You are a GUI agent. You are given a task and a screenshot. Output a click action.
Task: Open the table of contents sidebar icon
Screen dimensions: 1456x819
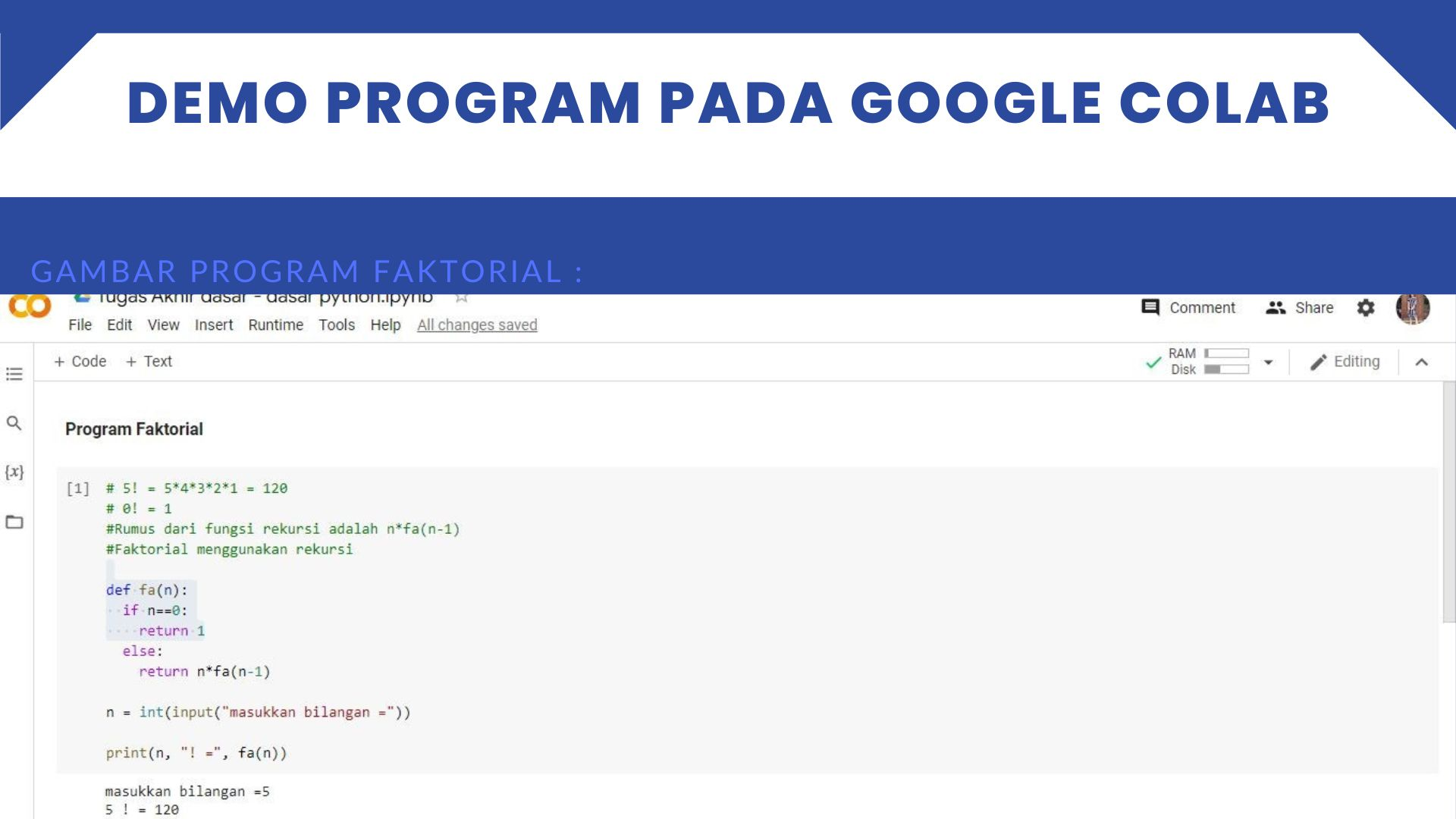[14, 374]
